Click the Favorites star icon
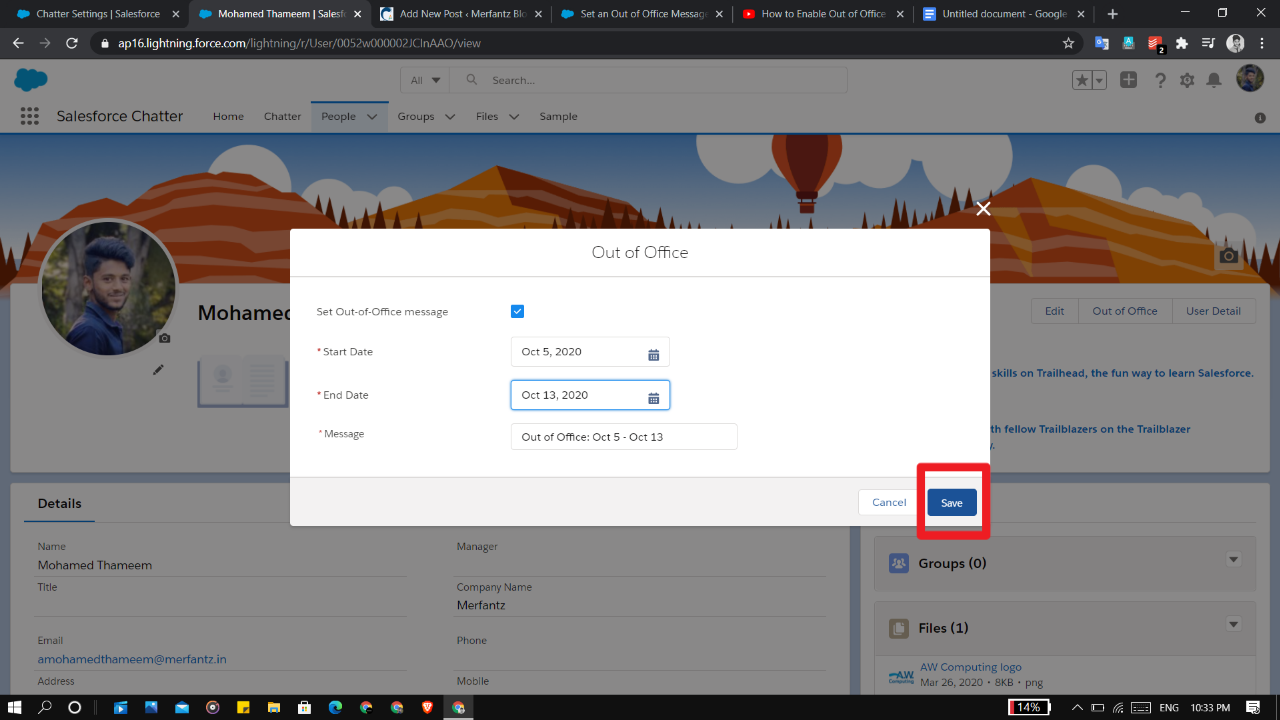The width and height of the screenshot is (1280, 720). [x=1082, y=80]
